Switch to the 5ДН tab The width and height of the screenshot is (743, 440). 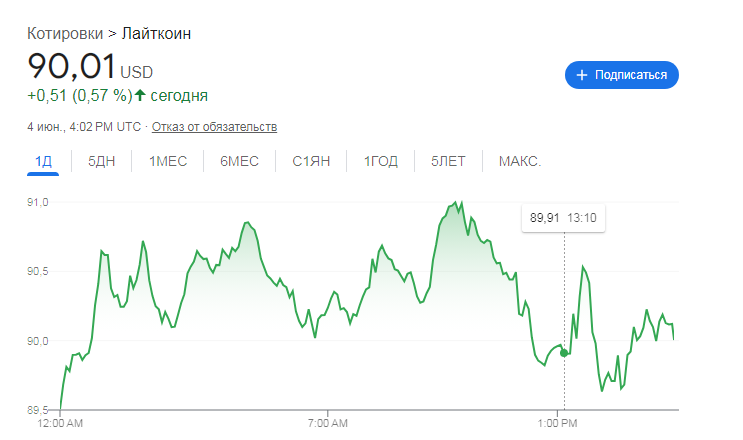click(101, 162)
